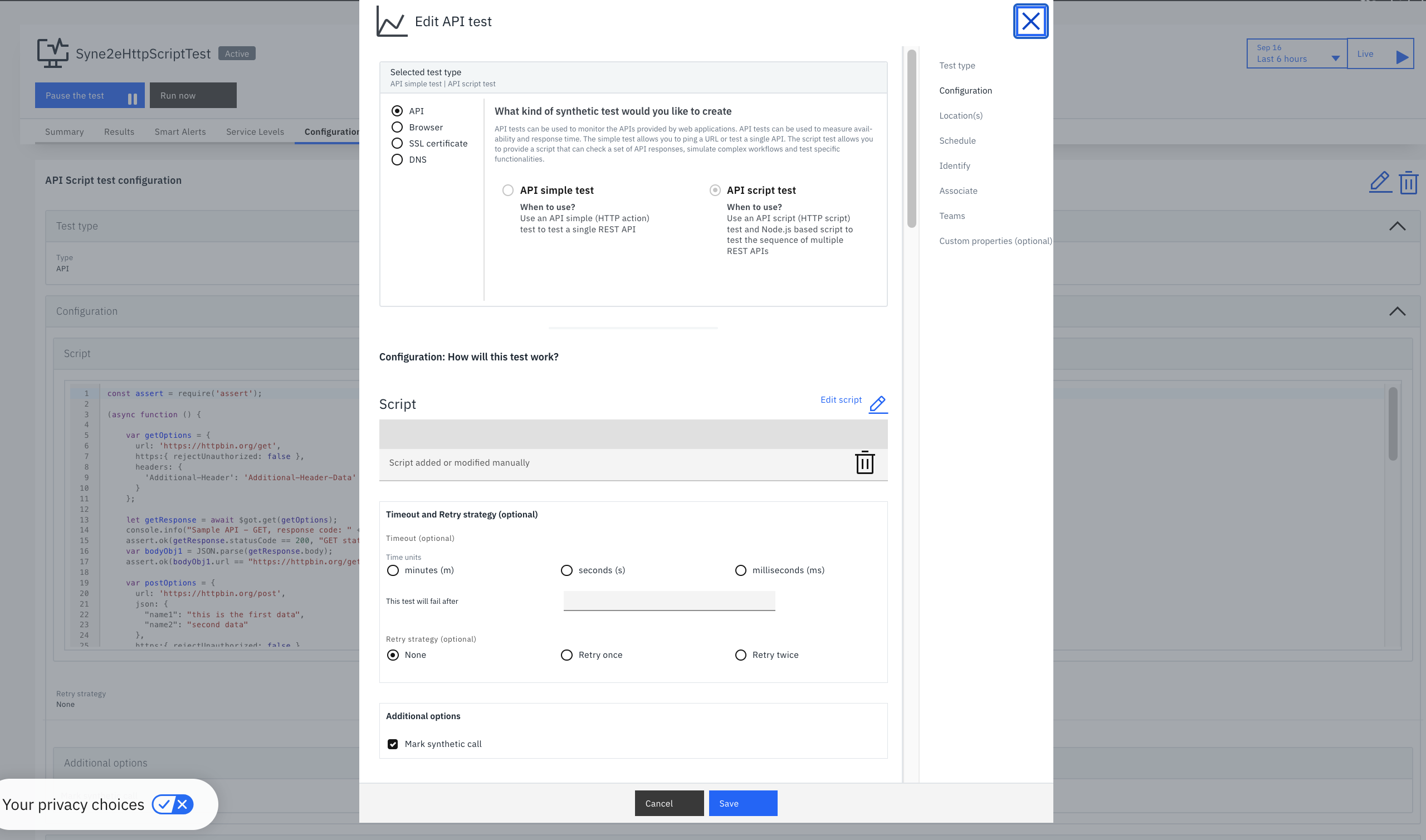Viewport: 1426px width, 840px height.
Task: Jump to Custom properties (optional) section
Action: tap(995, 241)
